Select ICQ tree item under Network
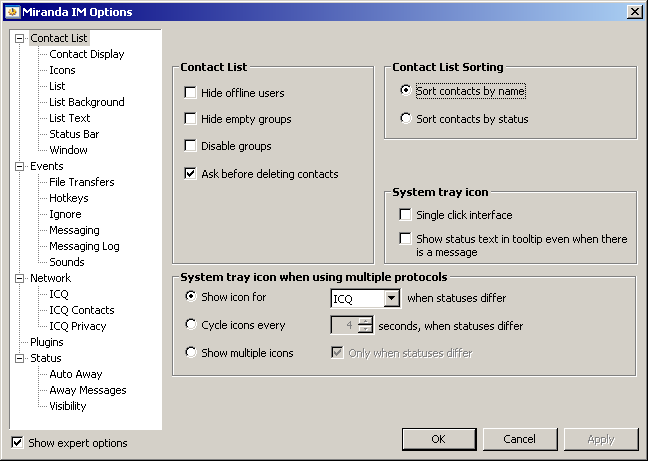 pos(59,294)
